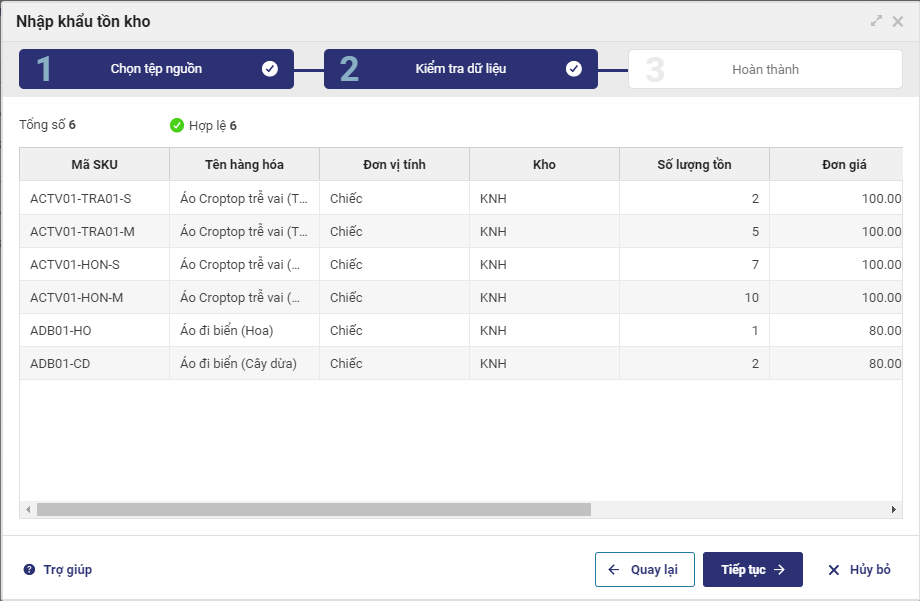Click the Tên hàng hóa column header
The width and height of the screenshot is (920, 601).
point(244,164)
